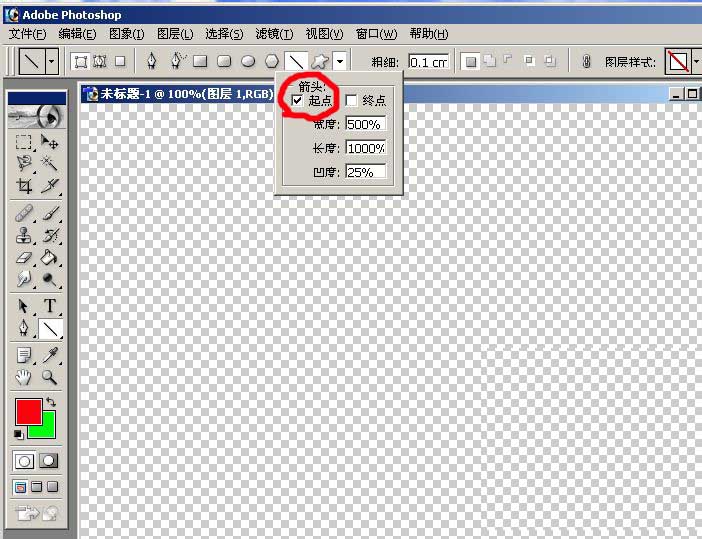Enable Standard editing mode
The height and width of the screenshot is (539, 702).
click(x=24, y=461)
